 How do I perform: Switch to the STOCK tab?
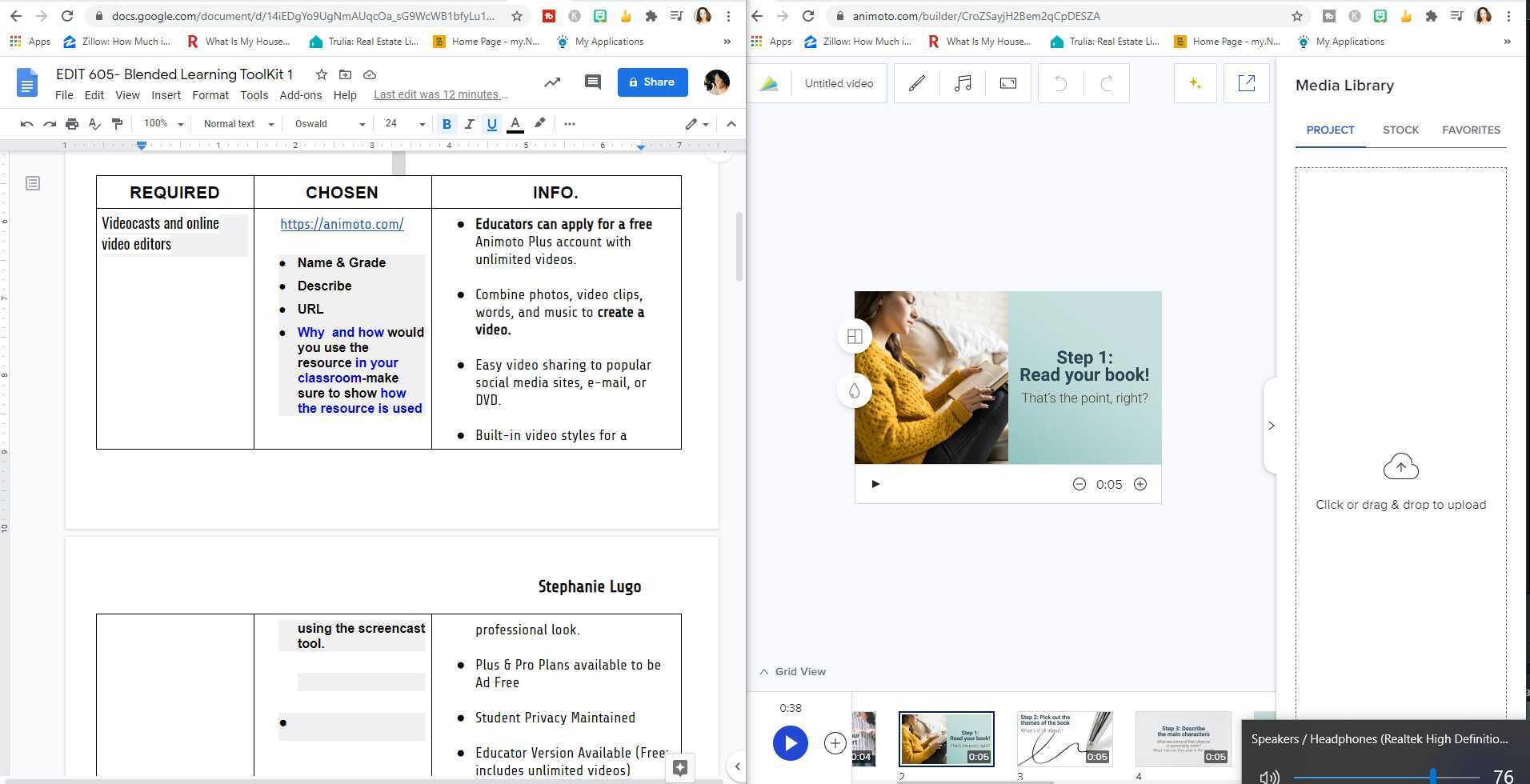(x=1400, y=130)
